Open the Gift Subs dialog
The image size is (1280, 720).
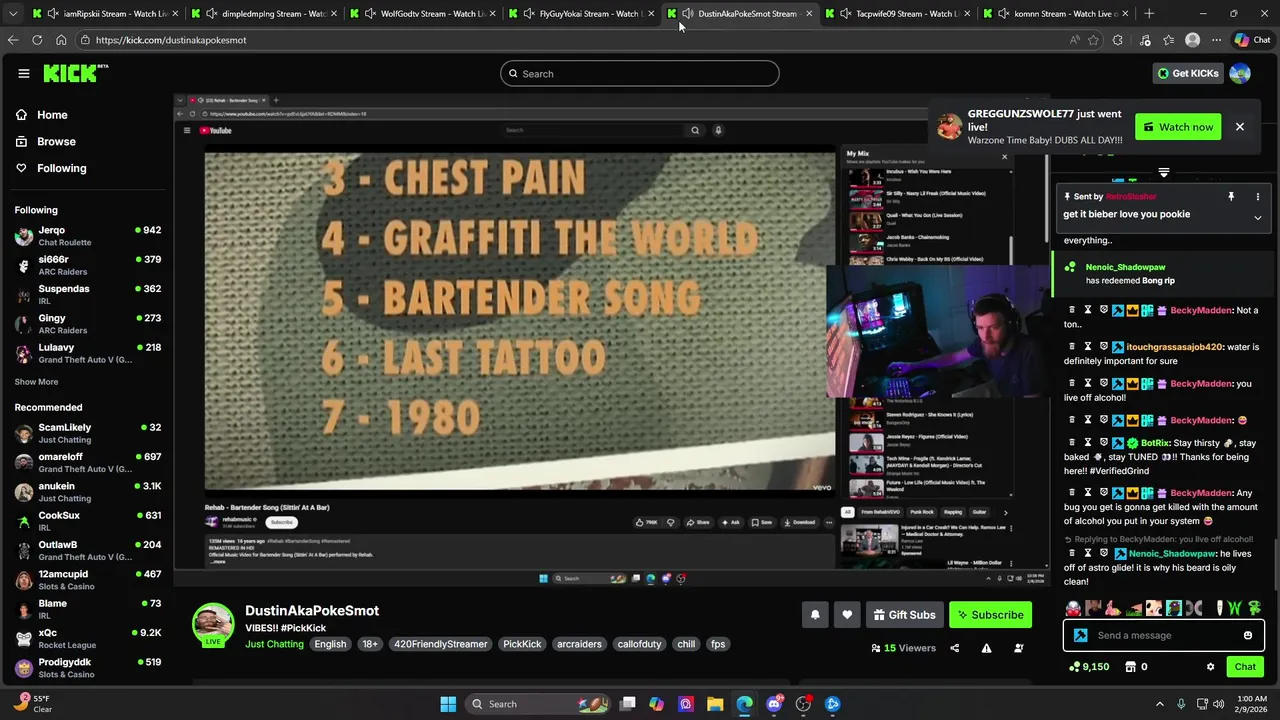904,615
